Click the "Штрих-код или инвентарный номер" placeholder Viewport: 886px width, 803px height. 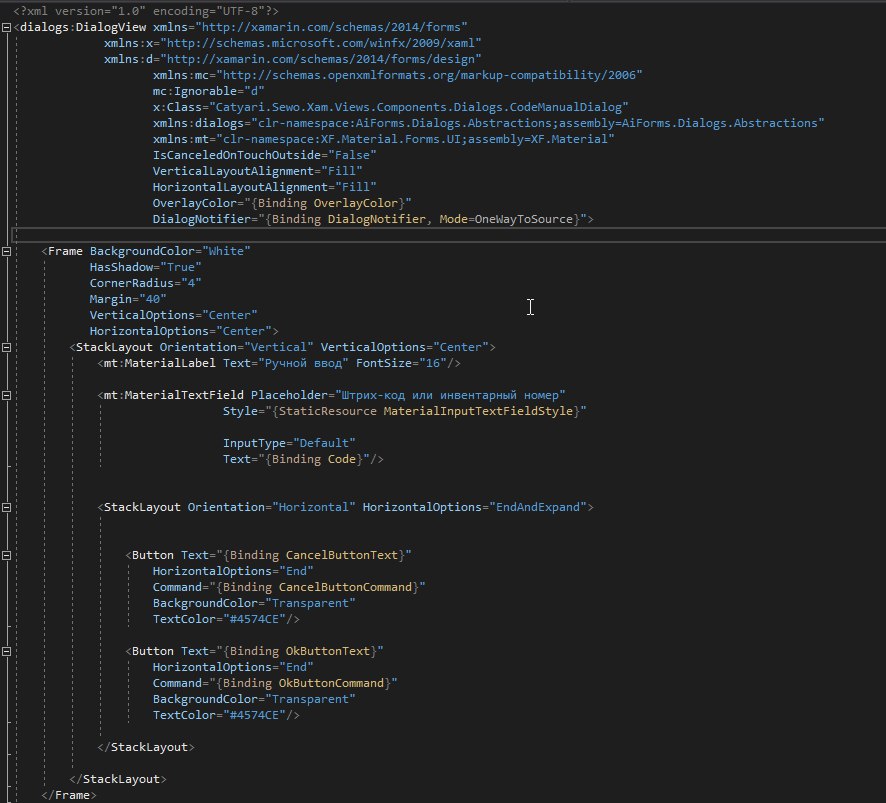coord(450,395)
